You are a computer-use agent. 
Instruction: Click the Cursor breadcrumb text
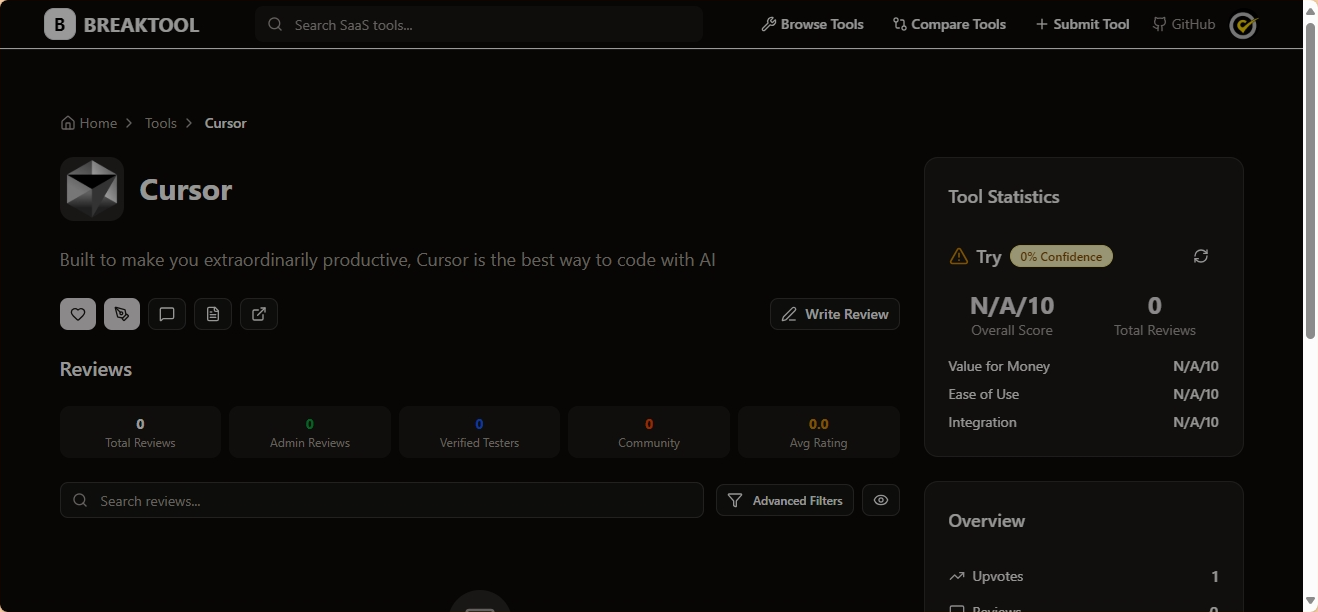[225, 123]
